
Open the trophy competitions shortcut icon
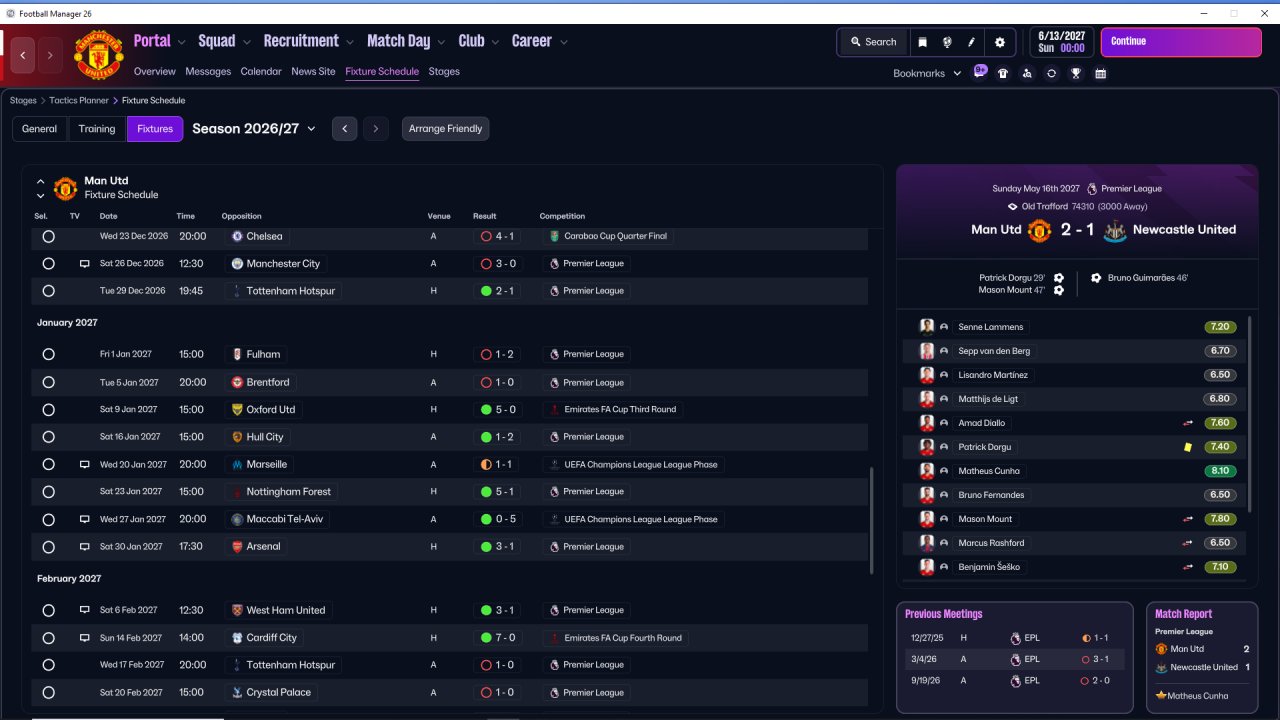1076,73
